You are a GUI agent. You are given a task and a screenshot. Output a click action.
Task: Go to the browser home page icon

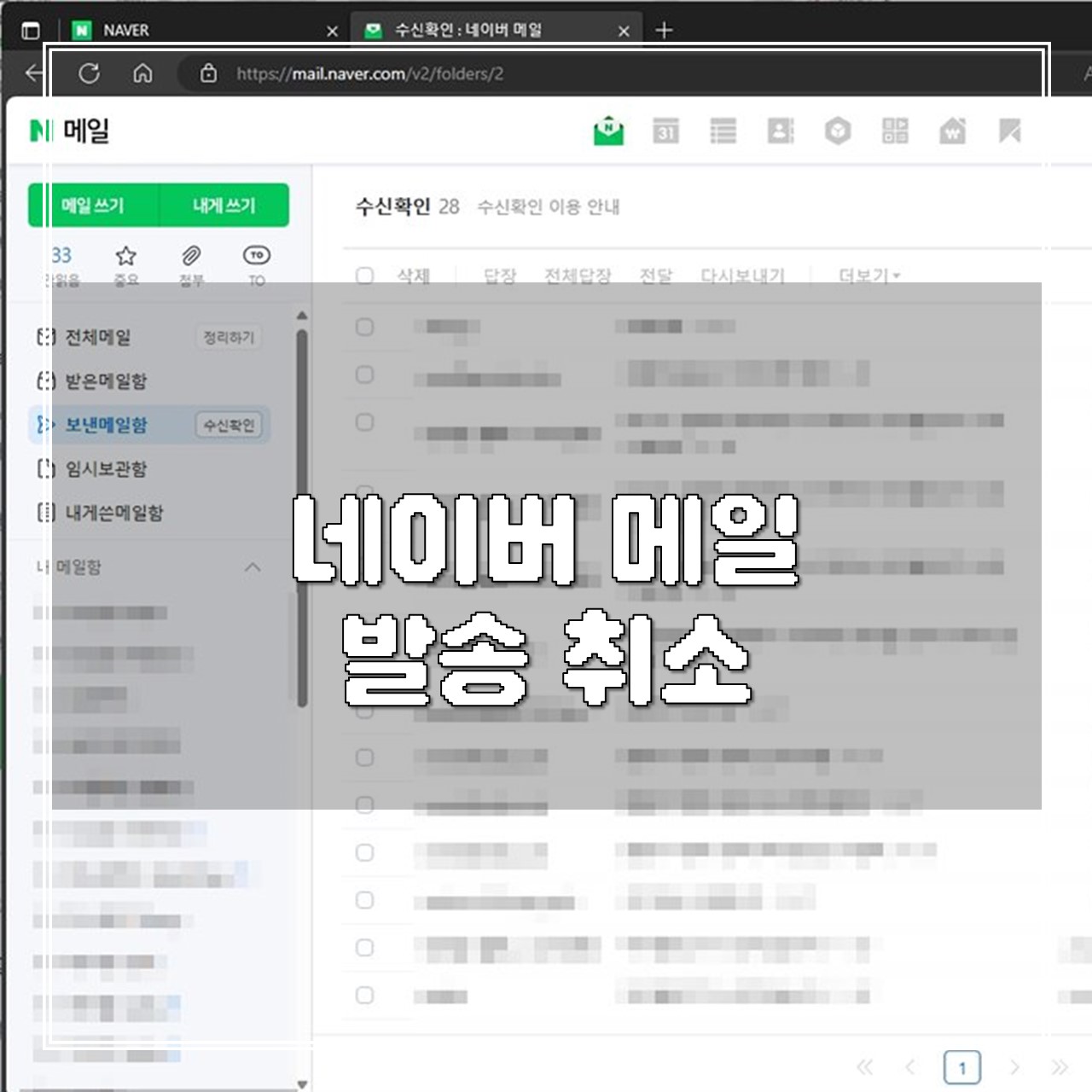coord(142,73)
